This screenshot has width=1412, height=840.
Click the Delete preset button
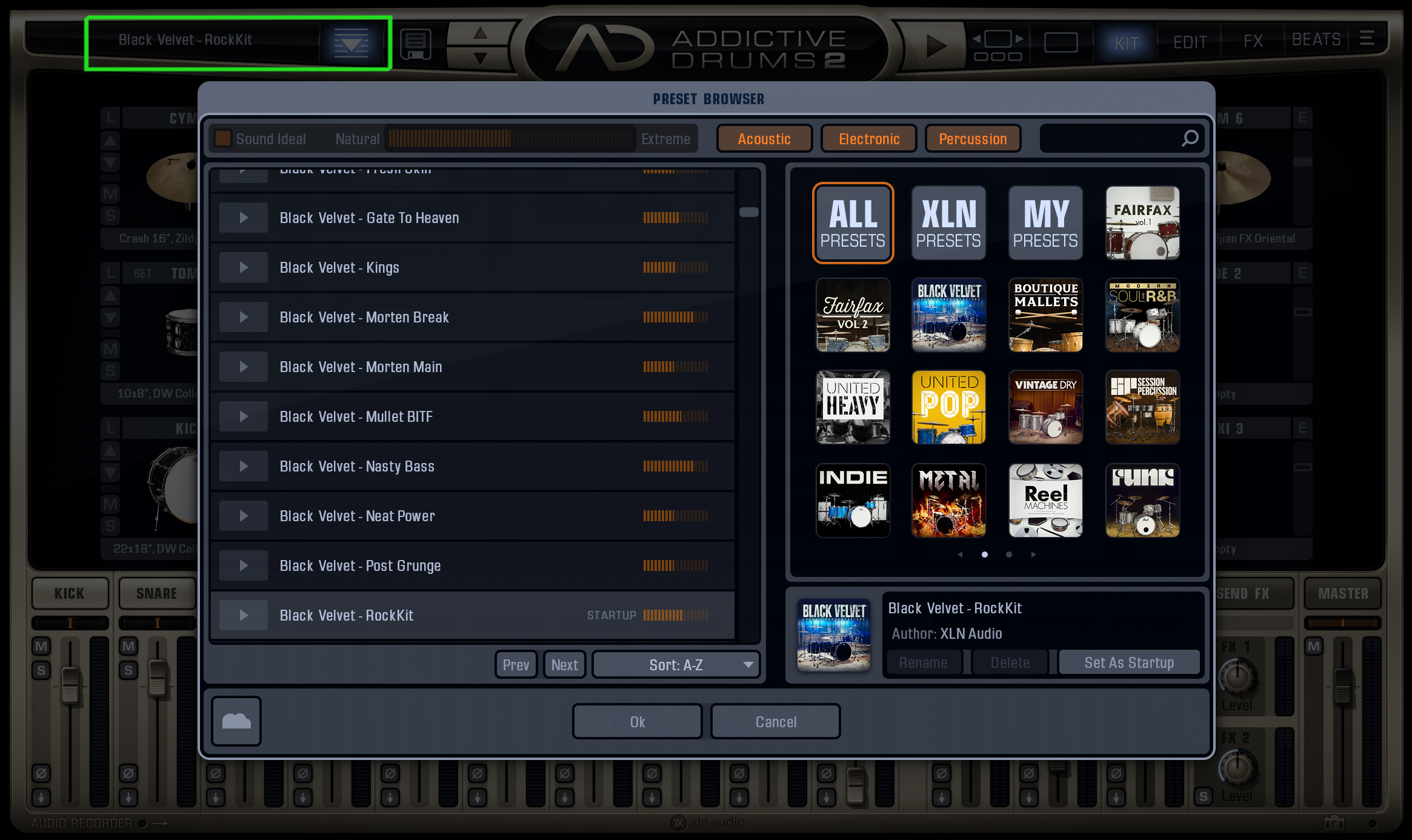(1010, 662)
